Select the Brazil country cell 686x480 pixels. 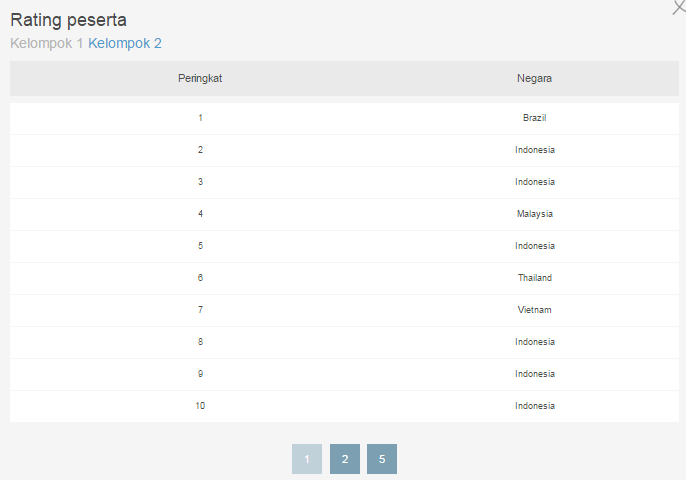535,118
